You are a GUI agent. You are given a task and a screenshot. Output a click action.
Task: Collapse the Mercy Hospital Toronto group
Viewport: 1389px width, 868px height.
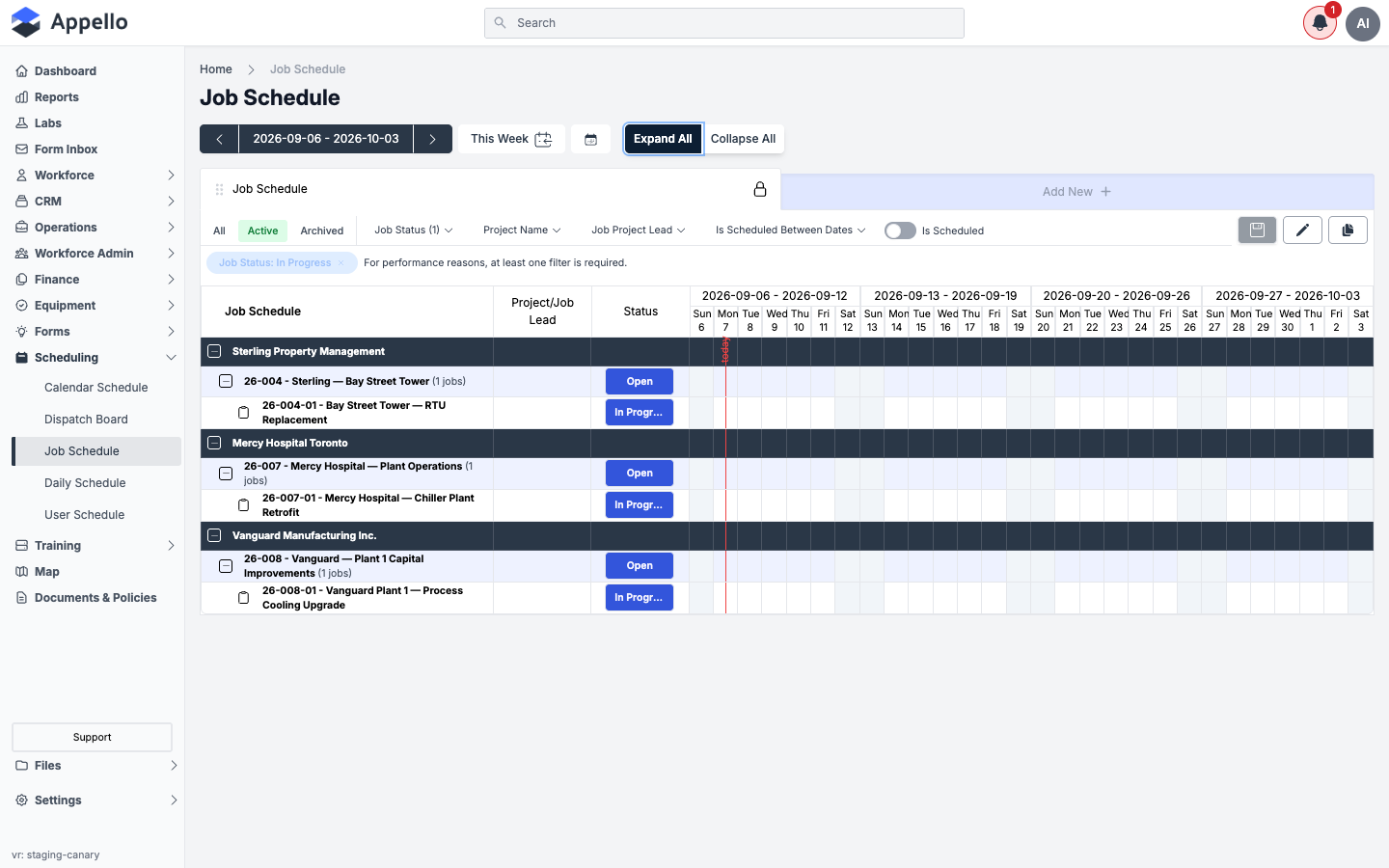(x=214, y=444)
